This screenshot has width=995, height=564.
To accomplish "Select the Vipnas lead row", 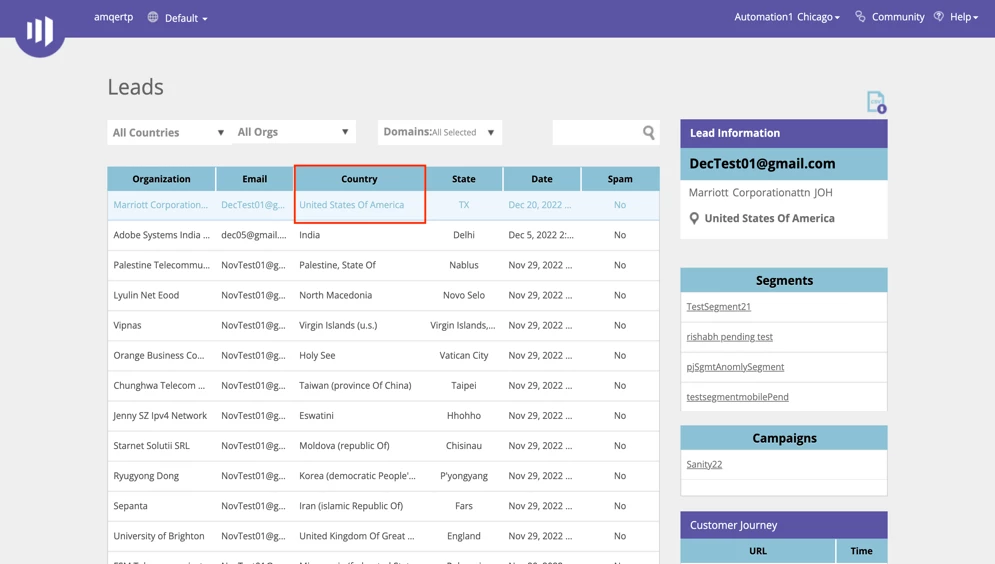I will pos(383,325).
